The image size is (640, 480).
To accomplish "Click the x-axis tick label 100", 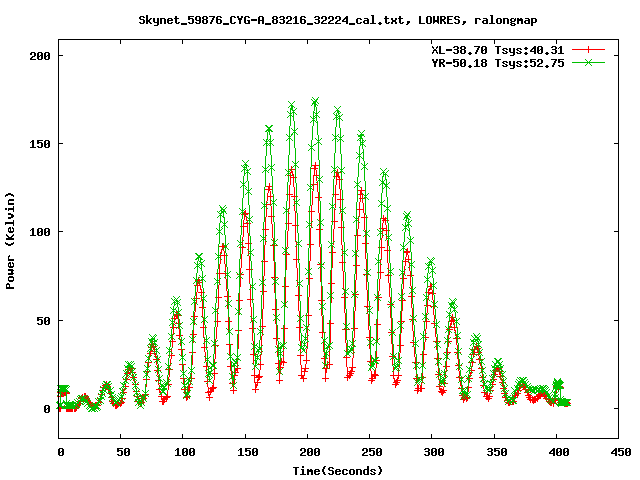I will click(x=185, y=452).
